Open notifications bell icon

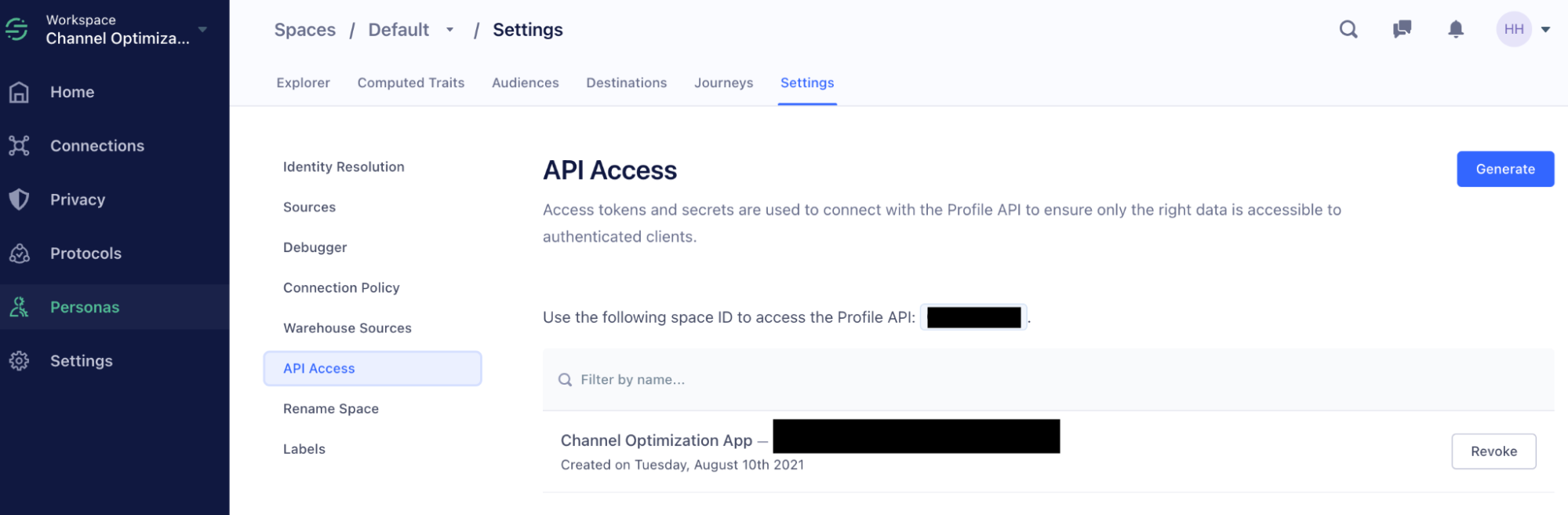(1456, 30)
